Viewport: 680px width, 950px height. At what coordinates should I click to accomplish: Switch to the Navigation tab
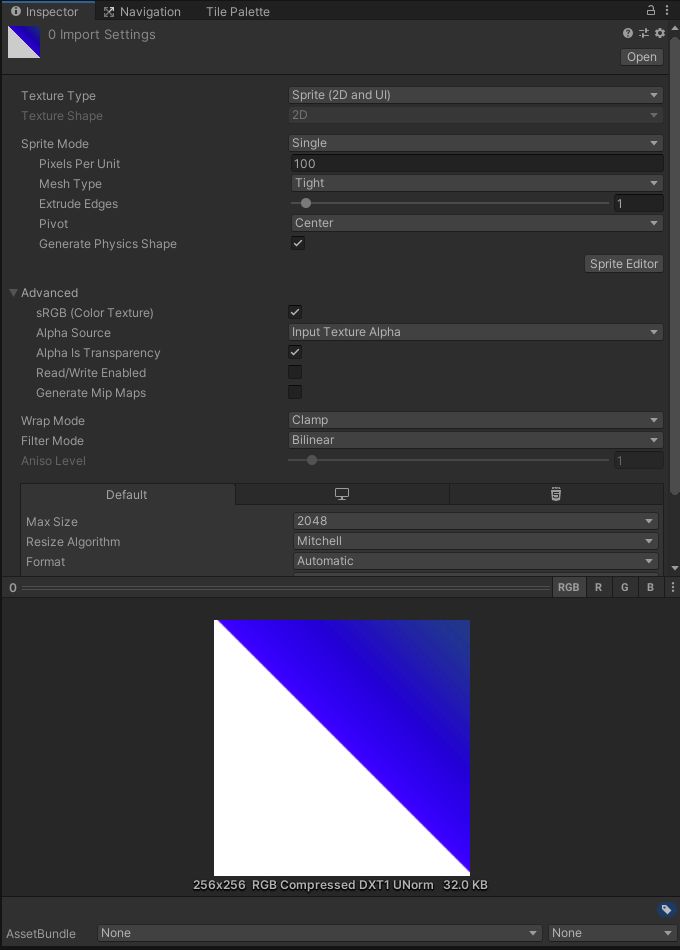[x=142, y=12]
